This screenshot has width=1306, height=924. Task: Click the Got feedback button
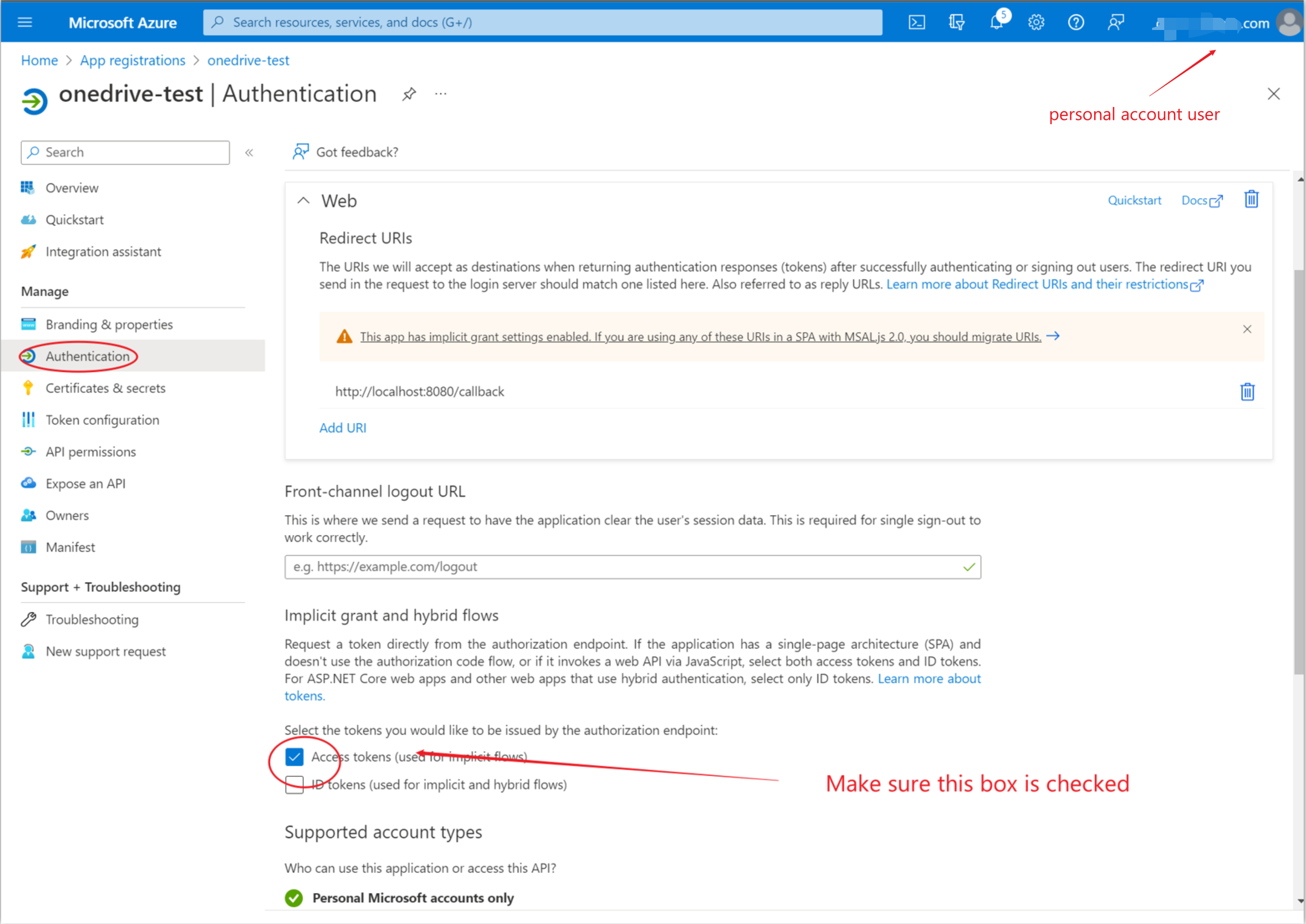click(x=346, y=152)
